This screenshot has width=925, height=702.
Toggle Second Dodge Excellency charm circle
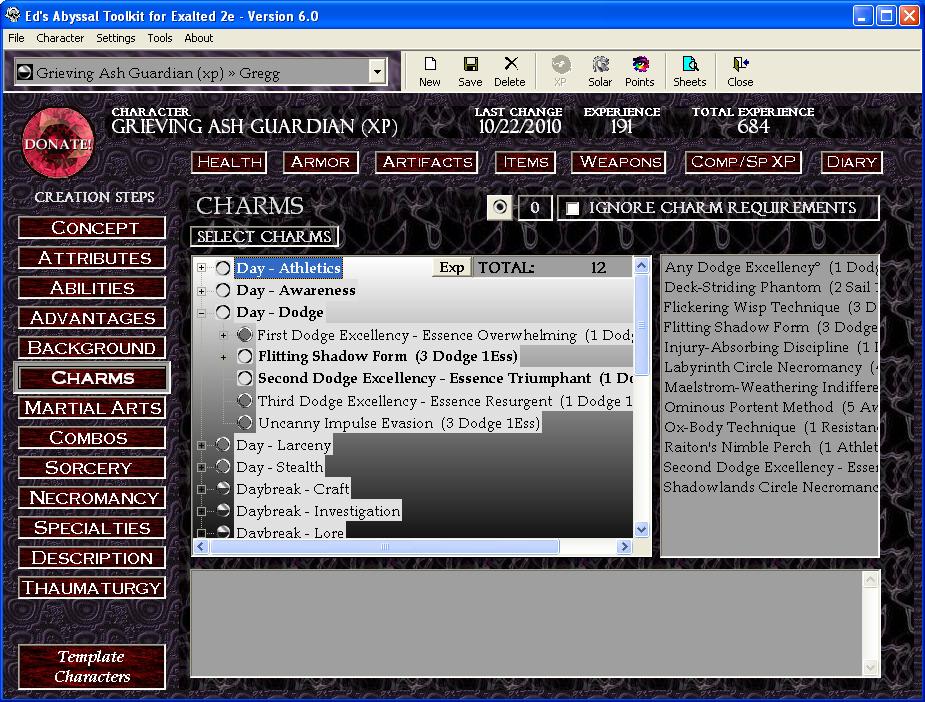245,378
